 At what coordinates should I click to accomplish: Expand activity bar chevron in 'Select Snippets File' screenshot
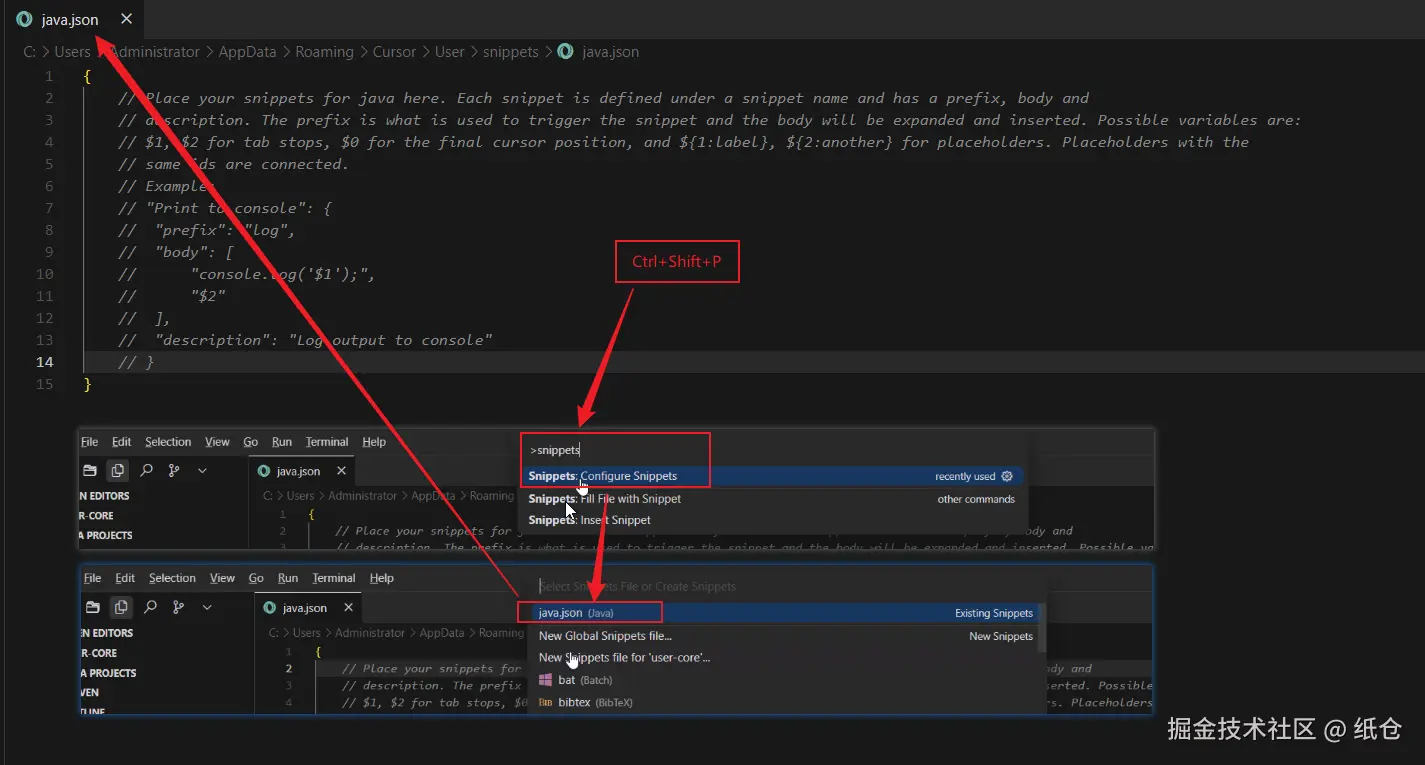coord(207,607)
